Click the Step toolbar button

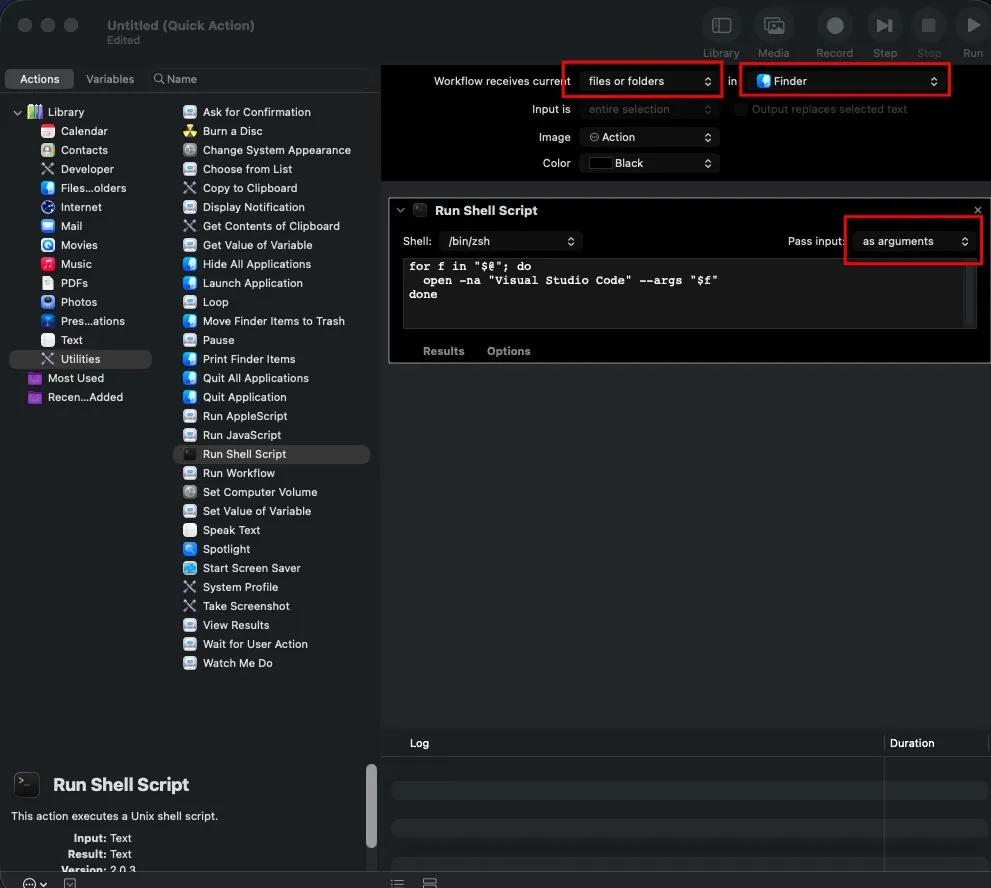pos(884,26)
